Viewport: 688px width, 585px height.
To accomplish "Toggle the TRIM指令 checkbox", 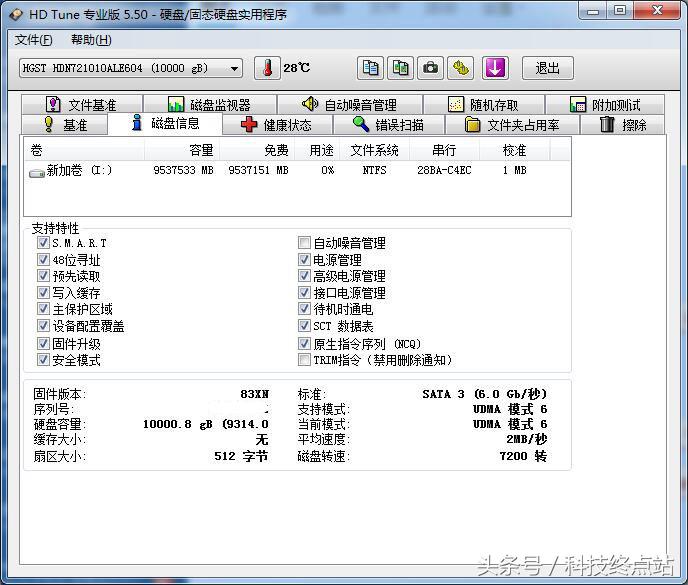I will [304, 360].
